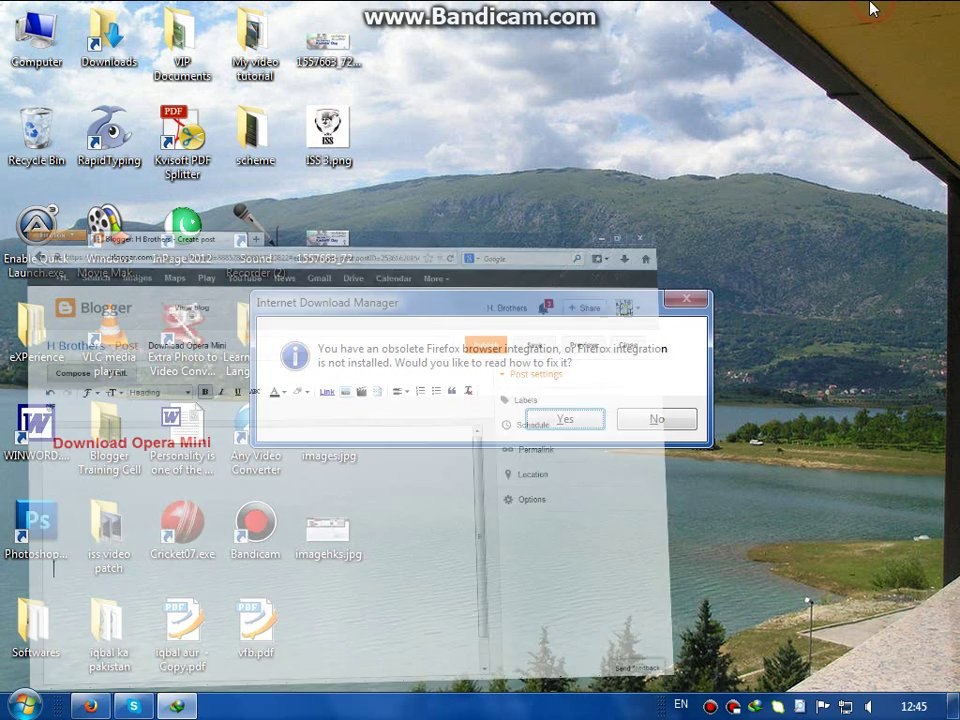Expand the More menu in the Blogger window
Viewport: 960px width, 720px height.
436,279
